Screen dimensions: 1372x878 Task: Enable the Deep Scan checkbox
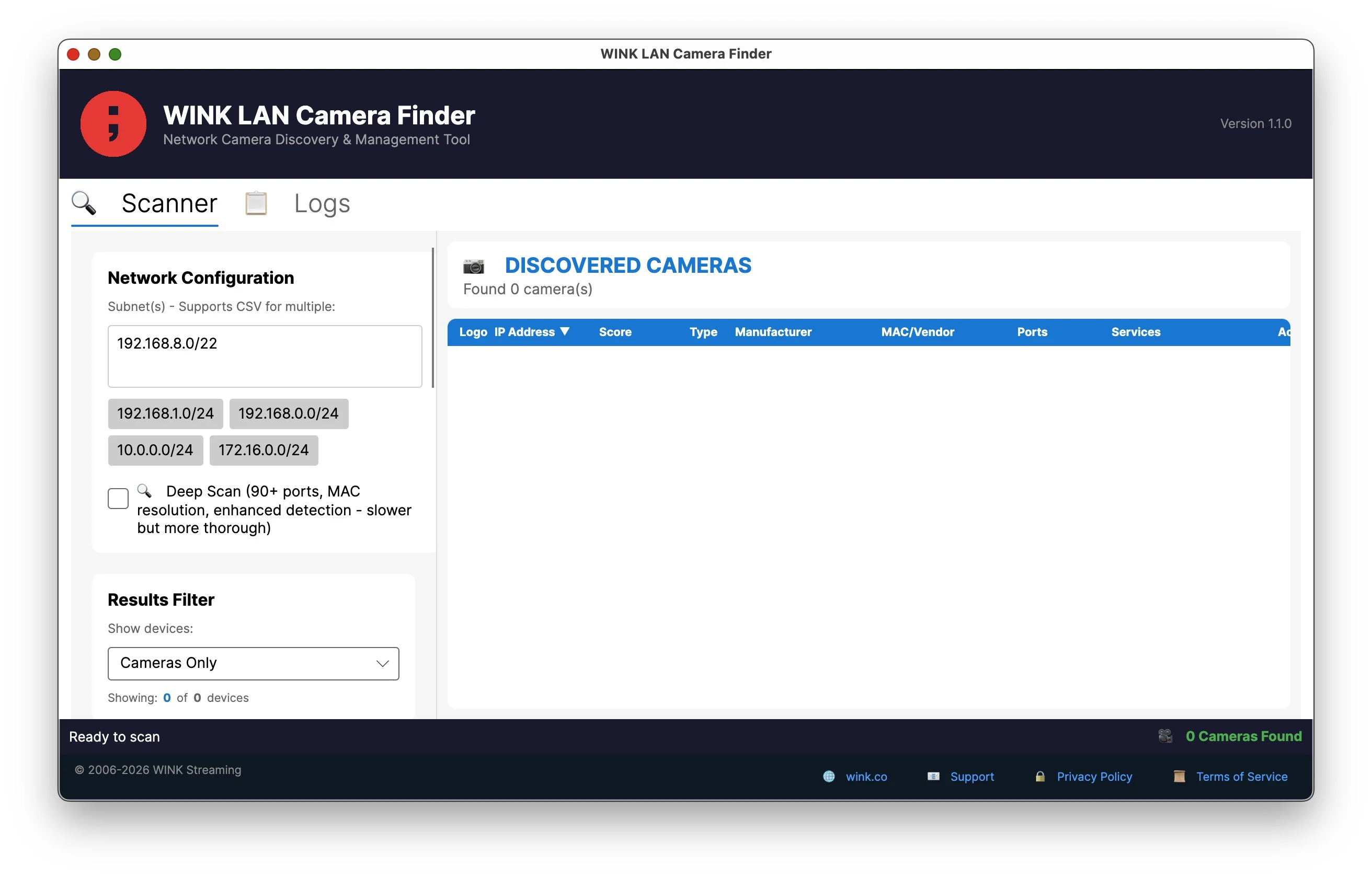[x=118, y=498]
